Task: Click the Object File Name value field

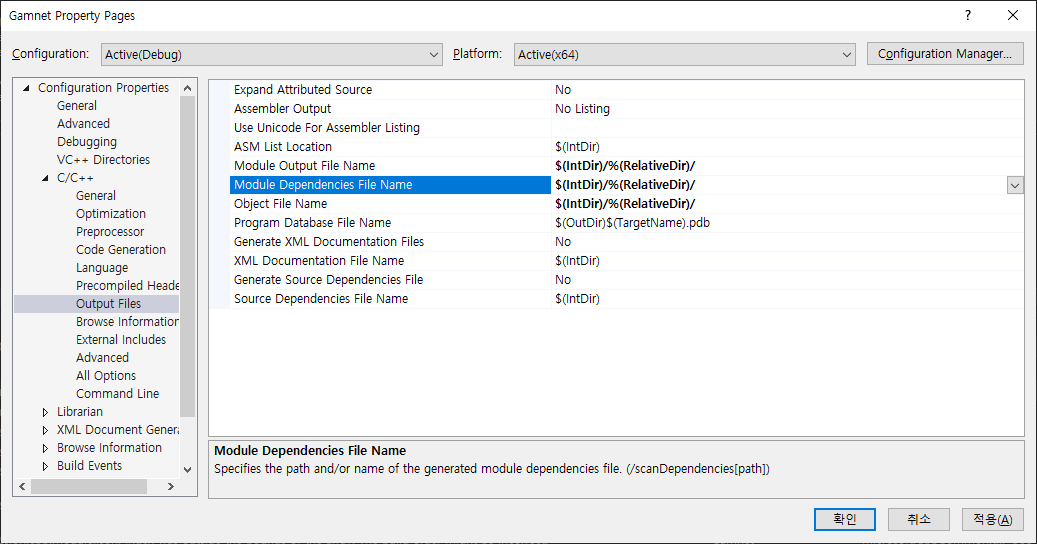Action: click(788, 204)
